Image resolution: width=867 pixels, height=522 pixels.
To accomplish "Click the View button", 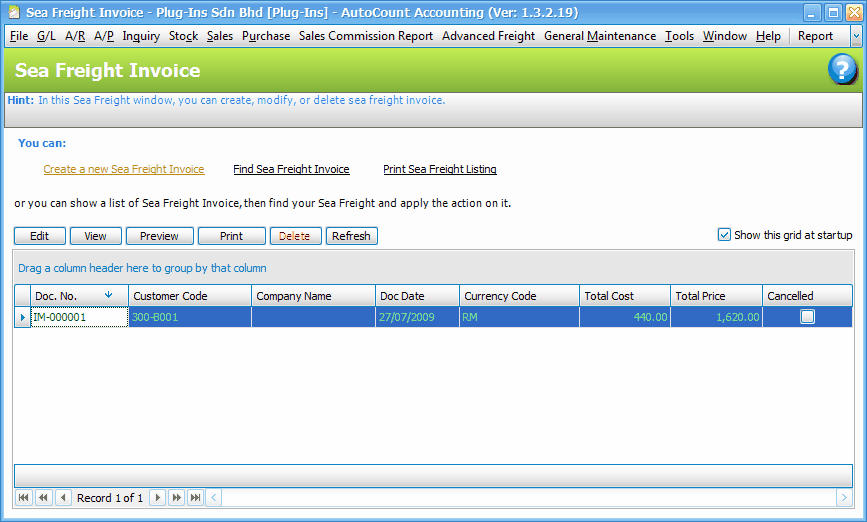I will click(96, 236).
